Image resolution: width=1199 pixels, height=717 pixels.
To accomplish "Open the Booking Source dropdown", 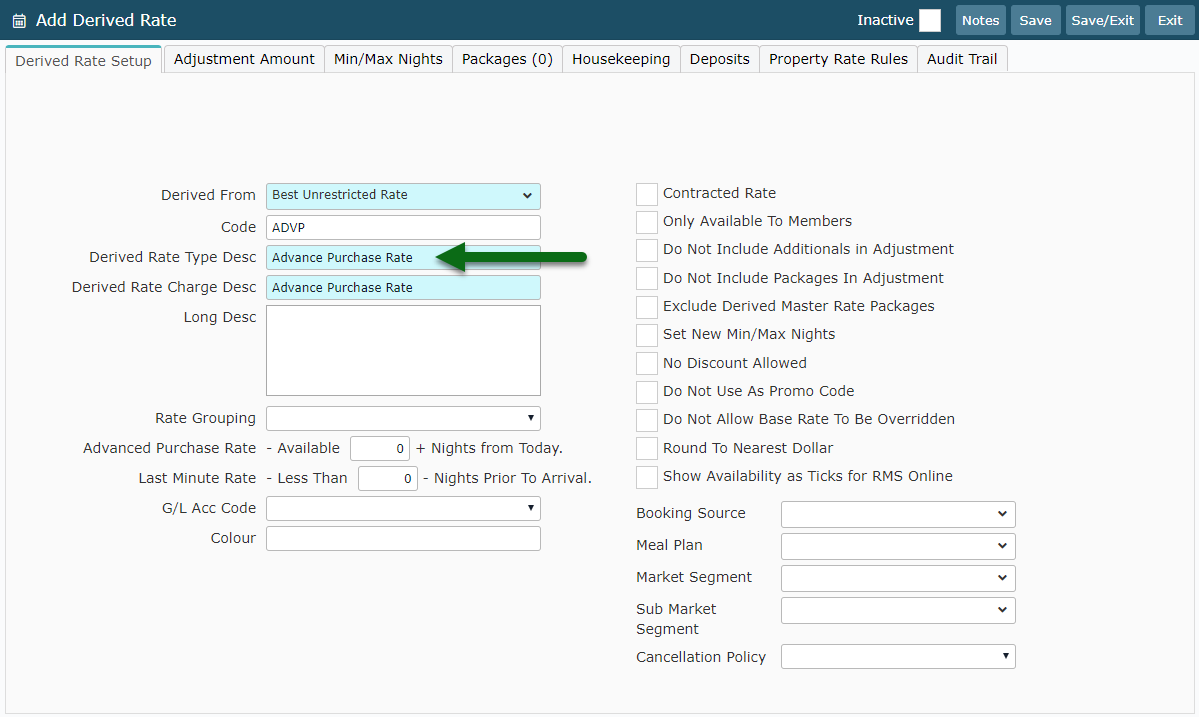I will coord(898,514).
